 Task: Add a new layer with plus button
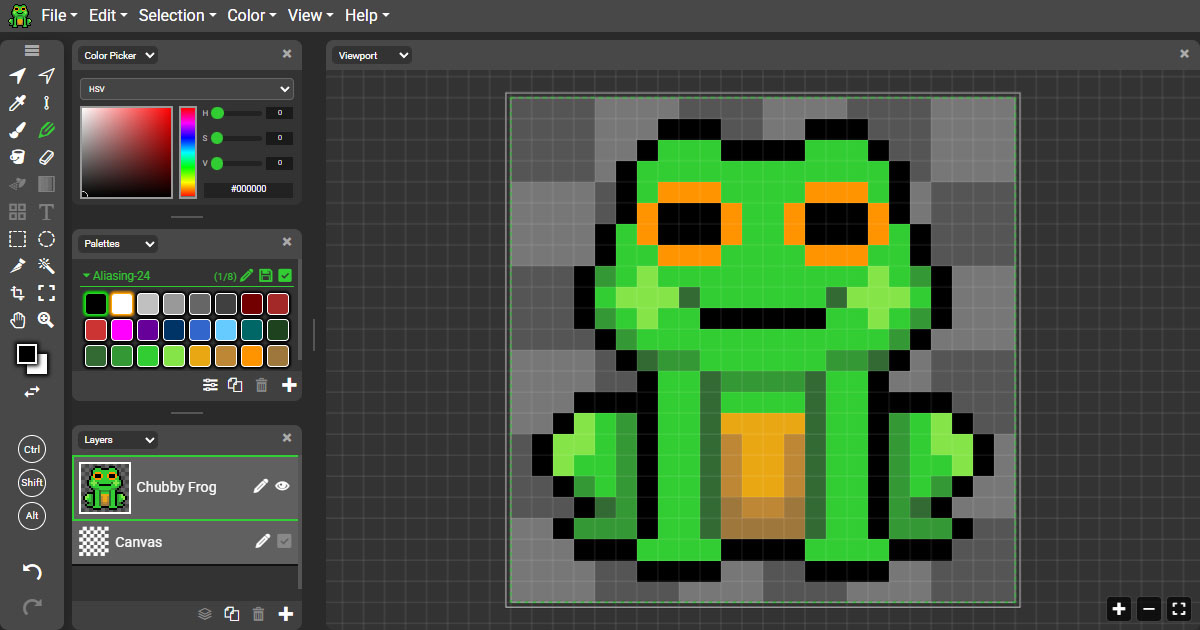pyautogui.click(x=285, y=613)
